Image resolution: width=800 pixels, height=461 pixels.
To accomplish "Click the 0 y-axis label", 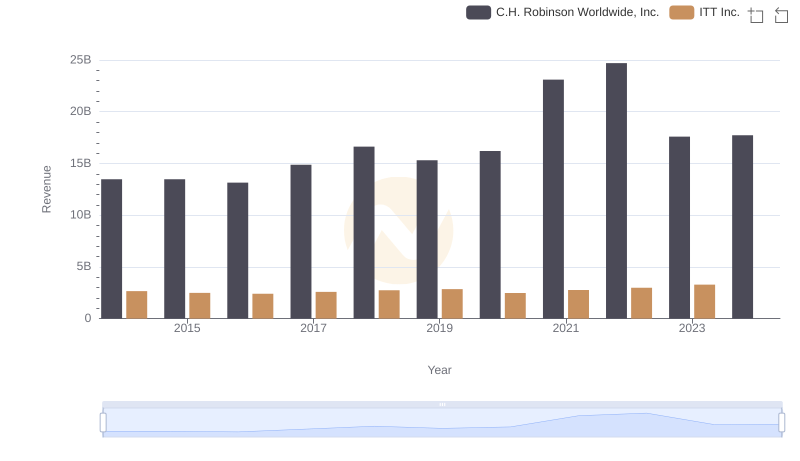I will coord(88,318).
